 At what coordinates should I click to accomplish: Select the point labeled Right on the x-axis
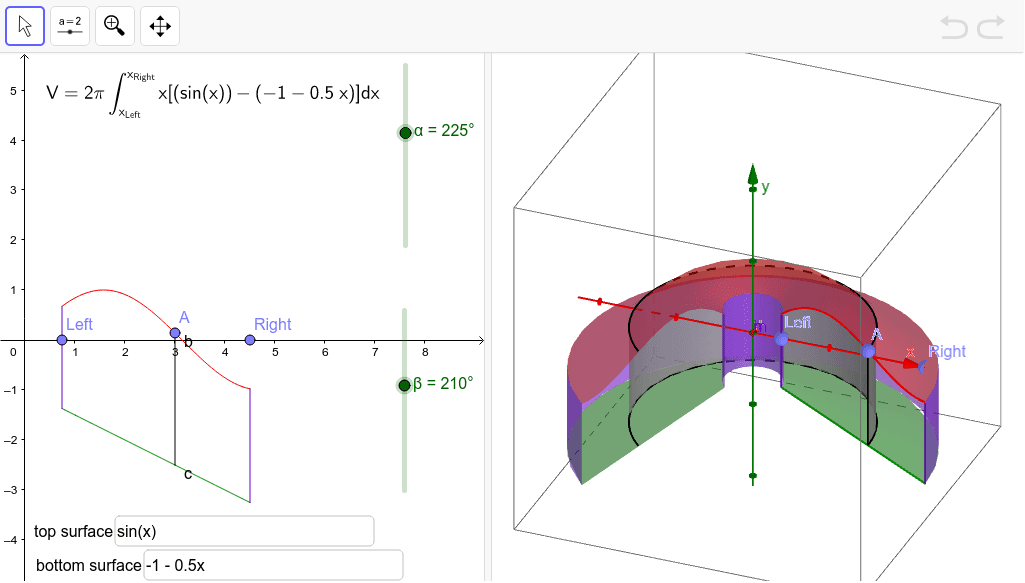pyautogui.click(x=248, y=340)
